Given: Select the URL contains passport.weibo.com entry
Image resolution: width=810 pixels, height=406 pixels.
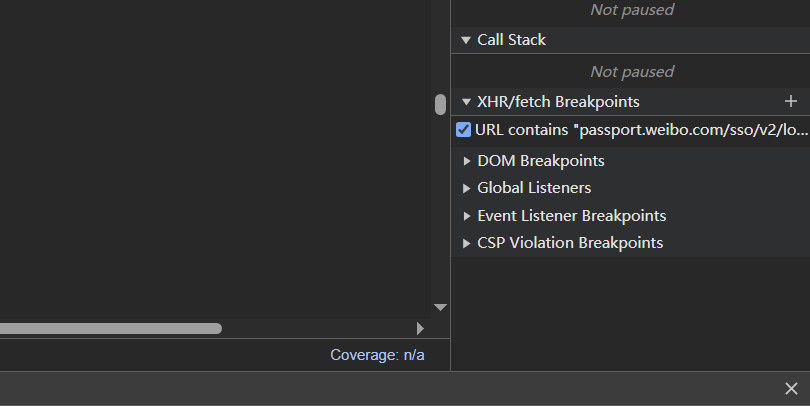Looking at the screenshot, I should click(640, 130).
